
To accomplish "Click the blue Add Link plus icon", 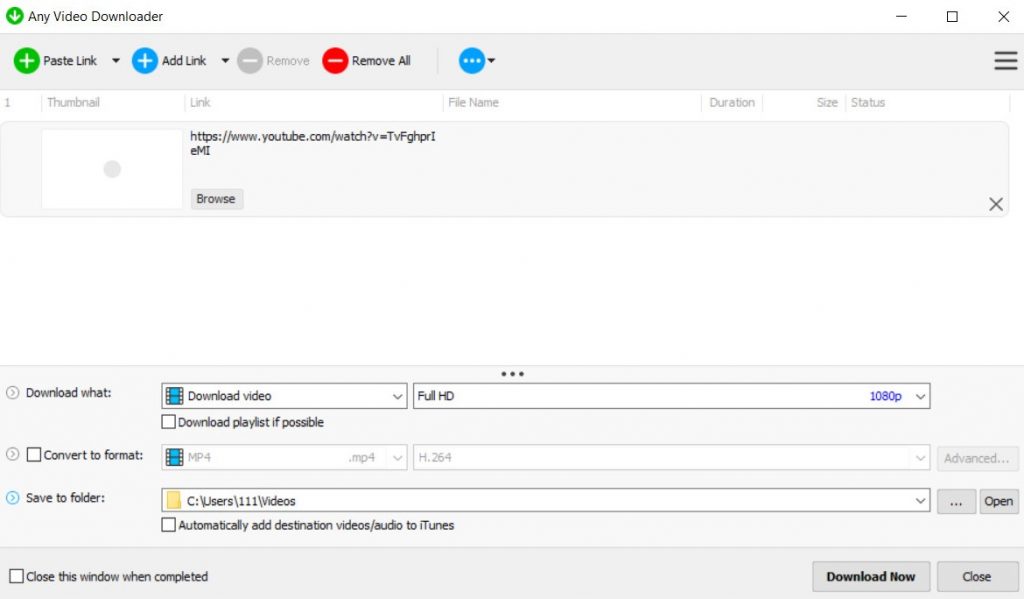I will (145, 61).
